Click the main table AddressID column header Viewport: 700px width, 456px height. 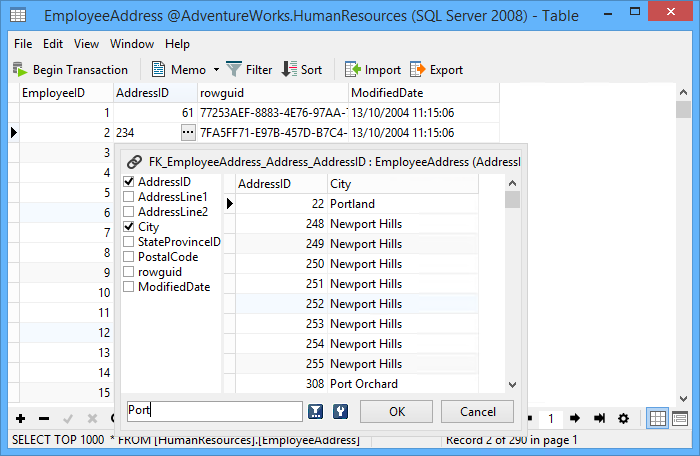pyautogui.click(x=155, y=93)
